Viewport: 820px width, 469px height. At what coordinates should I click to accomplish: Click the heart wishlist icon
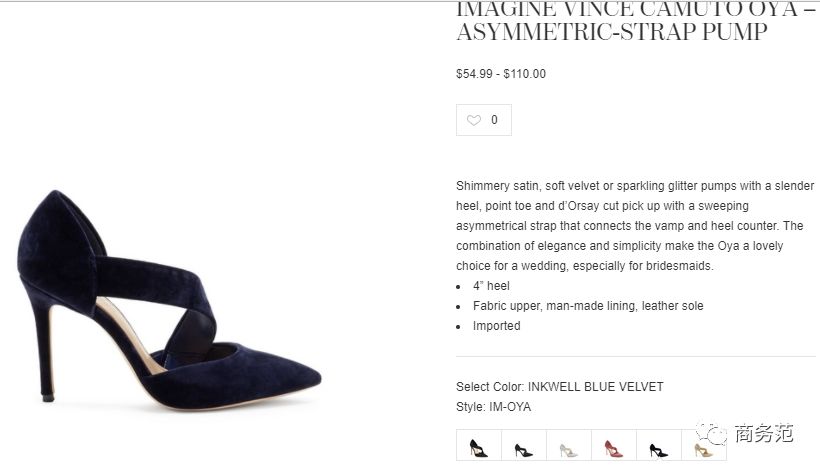point(474,120)
